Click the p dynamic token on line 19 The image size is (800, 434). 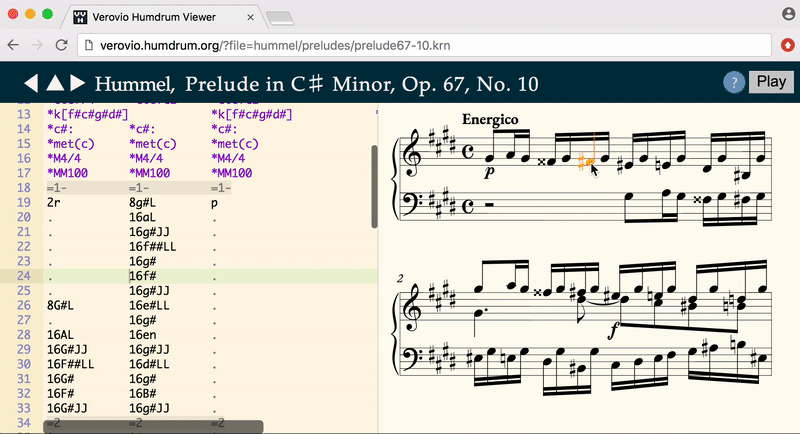[x=214, y=202]
